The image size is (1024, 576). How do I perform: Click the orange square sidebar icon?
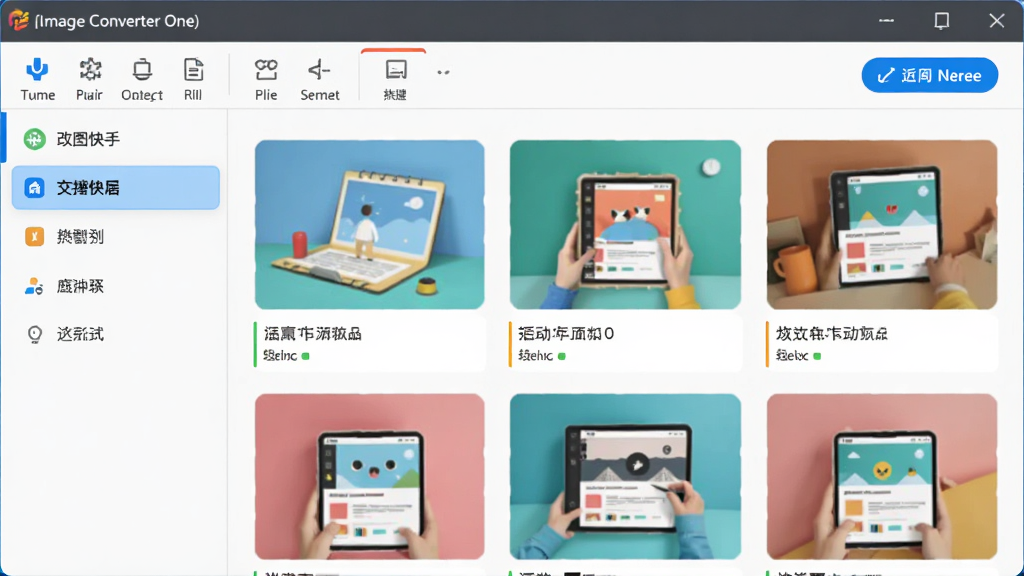35,236
